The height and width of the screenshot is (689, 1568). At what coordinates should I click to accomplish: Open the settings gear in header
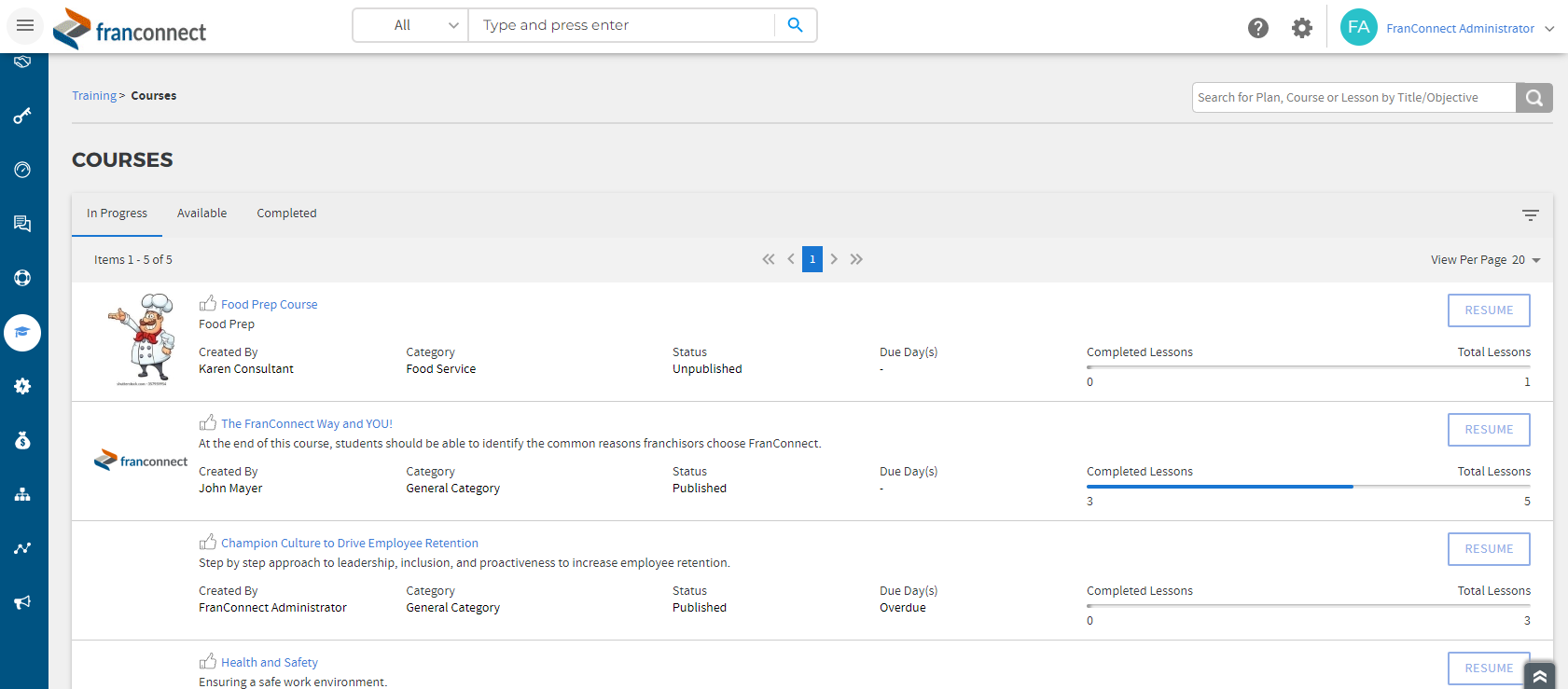pyautogui.click(x=1302, y=28)
